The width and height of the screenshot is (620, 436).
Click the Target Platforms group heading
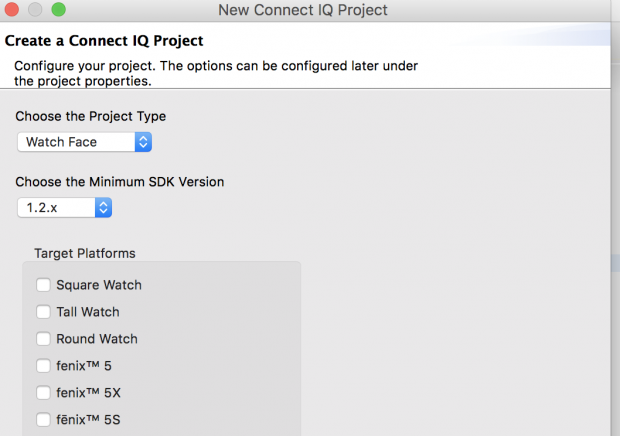coord(85,253)
